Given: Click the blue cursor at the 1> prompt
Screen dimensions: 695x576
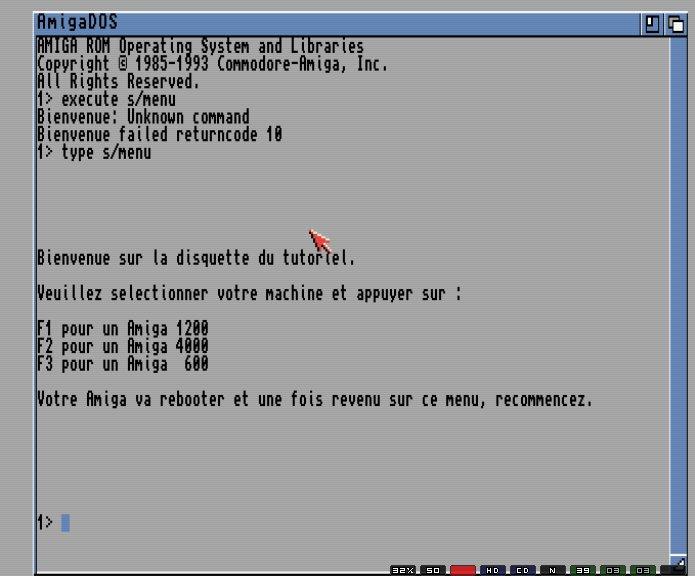Looking at the screenshot, I should coord(65,523).
